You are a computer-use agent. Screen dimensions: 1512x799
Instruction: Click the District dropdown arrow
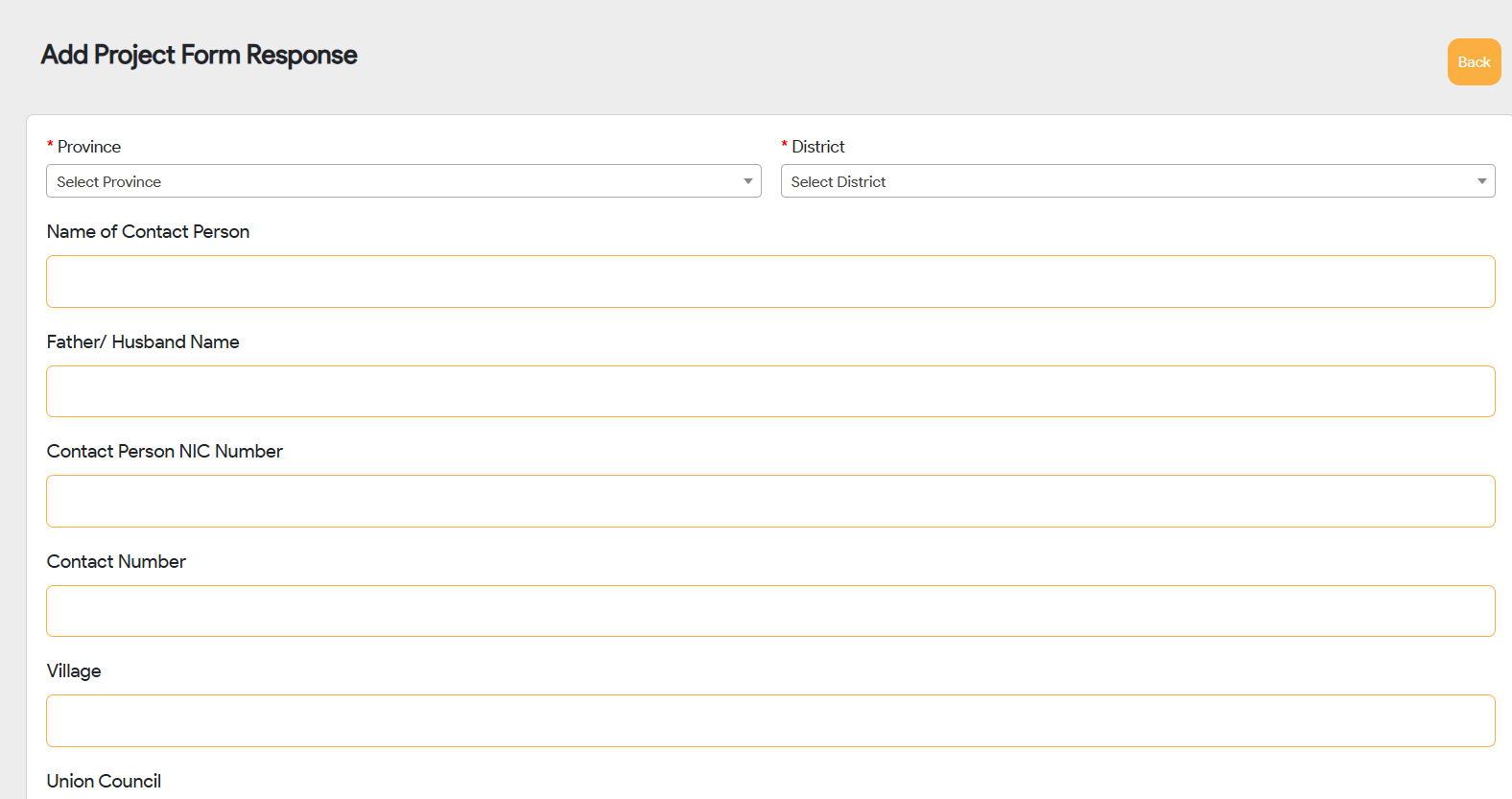pos(1481,181)
